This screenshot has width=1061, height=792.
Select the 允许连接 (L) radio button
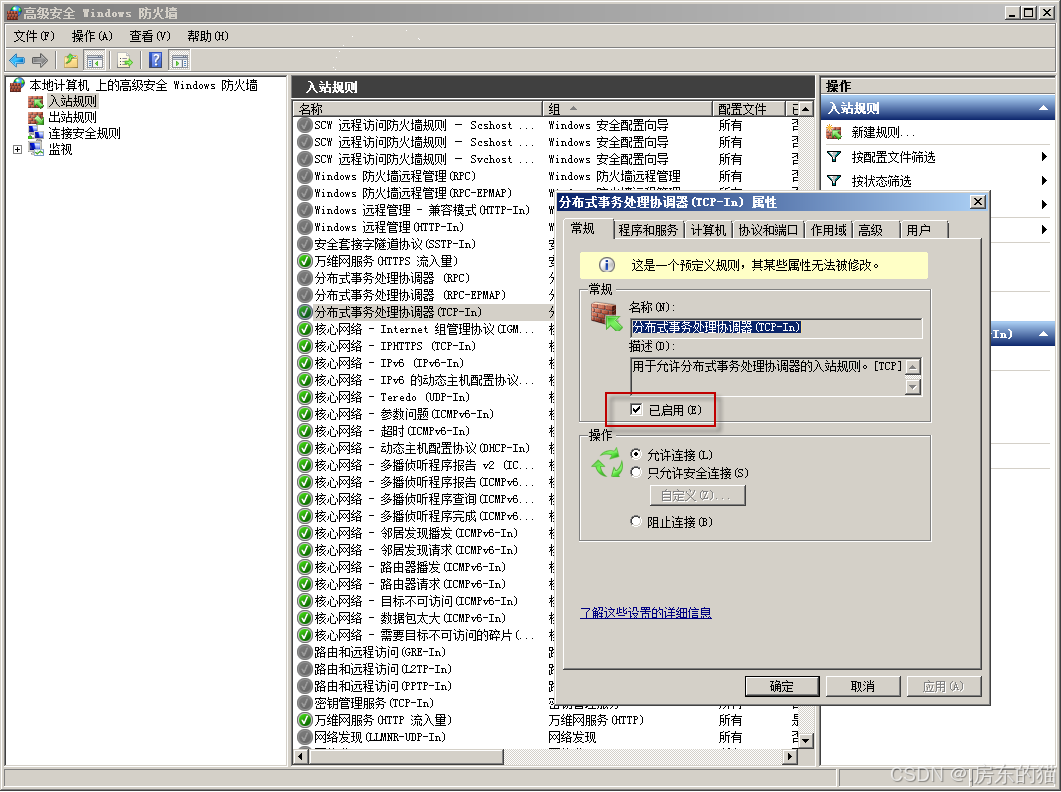tap(636, 454)
